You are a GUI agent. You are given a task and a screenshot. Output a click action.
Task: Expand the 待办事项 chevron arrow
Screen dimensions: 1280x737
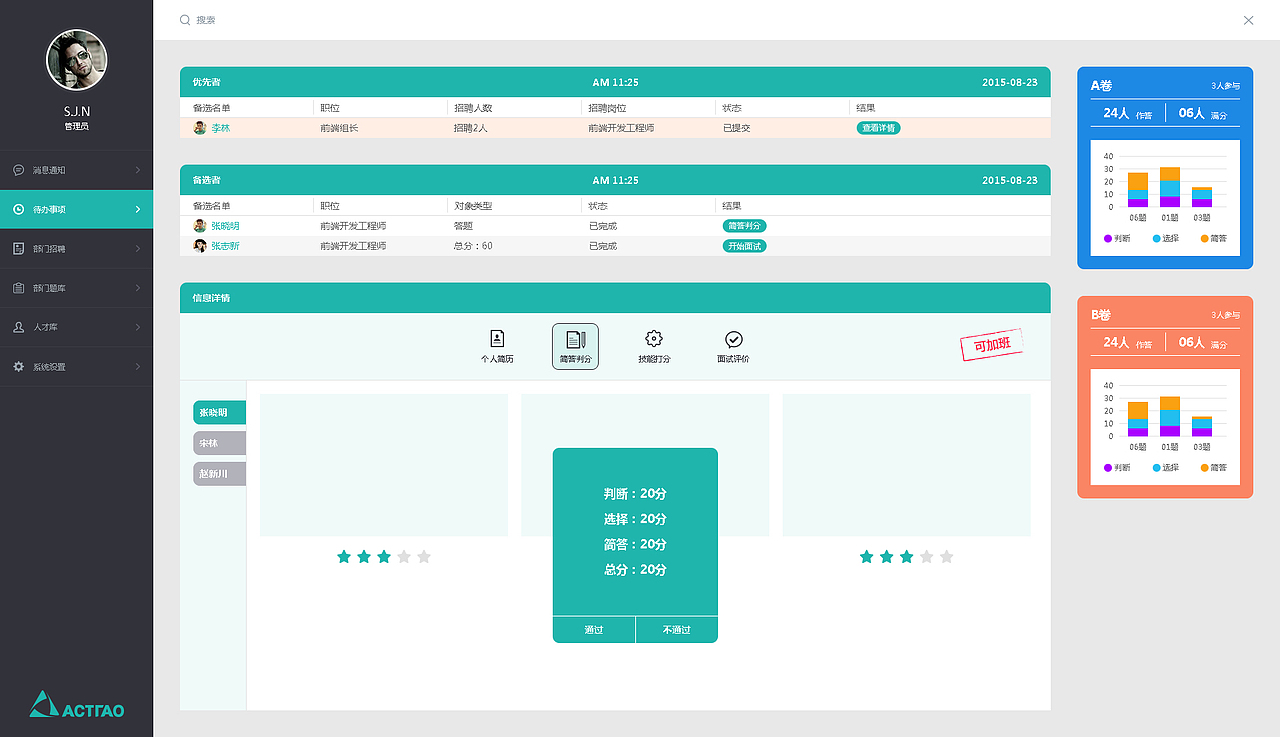137,209
